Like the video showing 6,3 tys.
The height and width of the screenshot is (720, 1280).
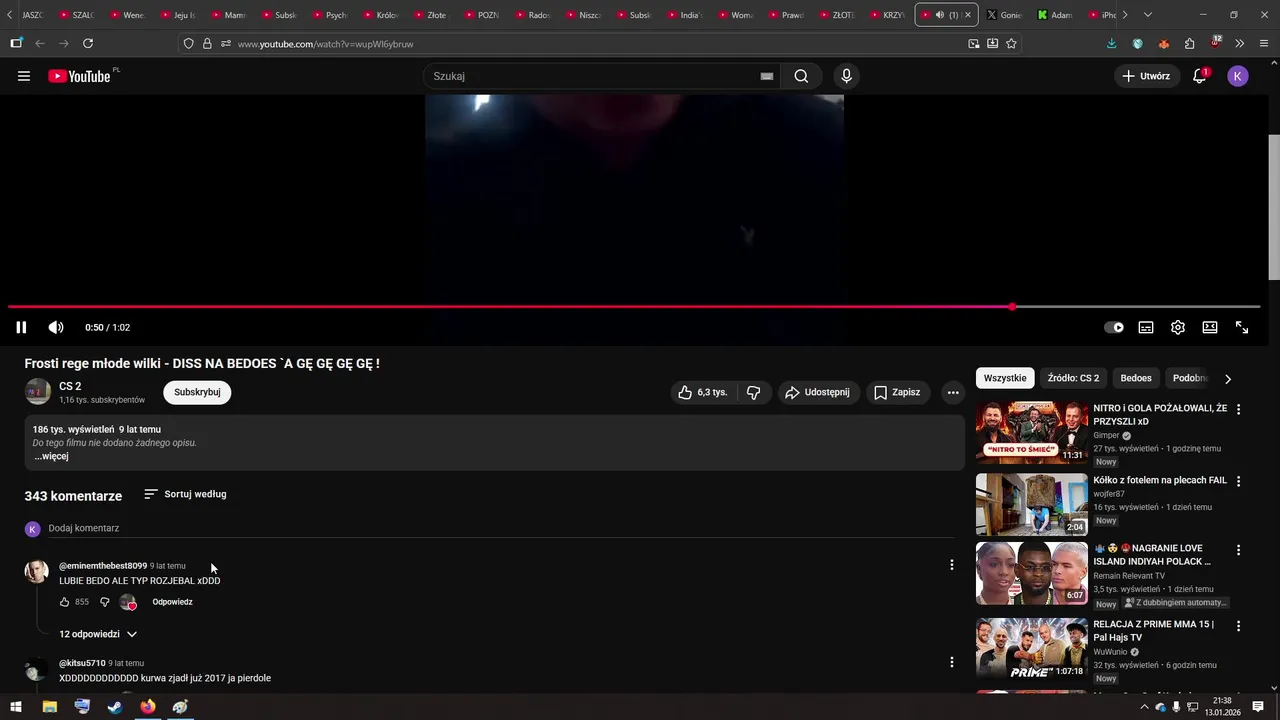pos(703,392)
